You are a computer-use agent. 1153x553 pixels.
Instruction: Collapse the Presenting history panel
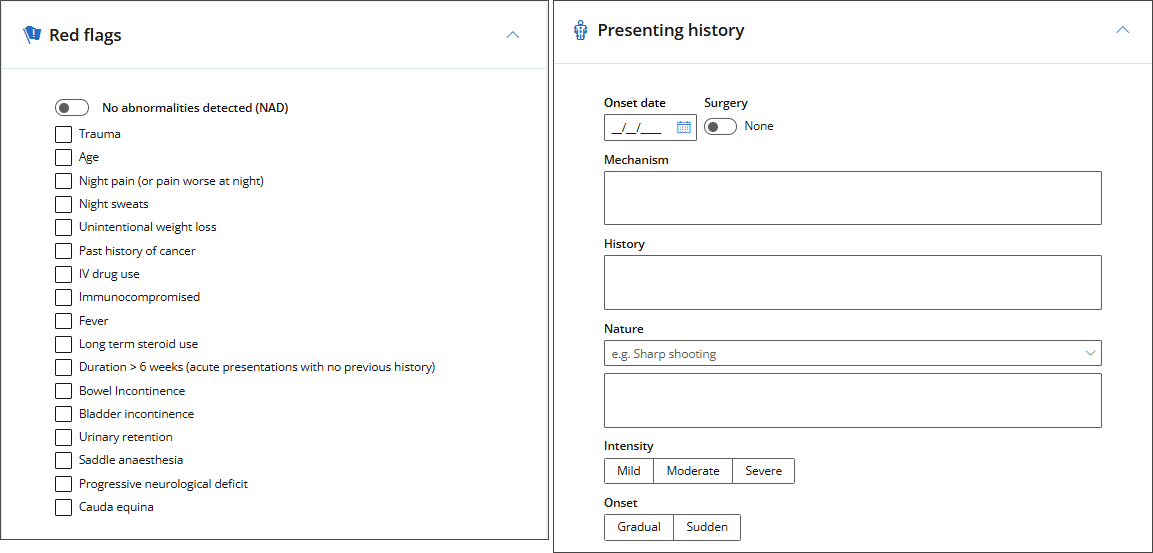1123,30
